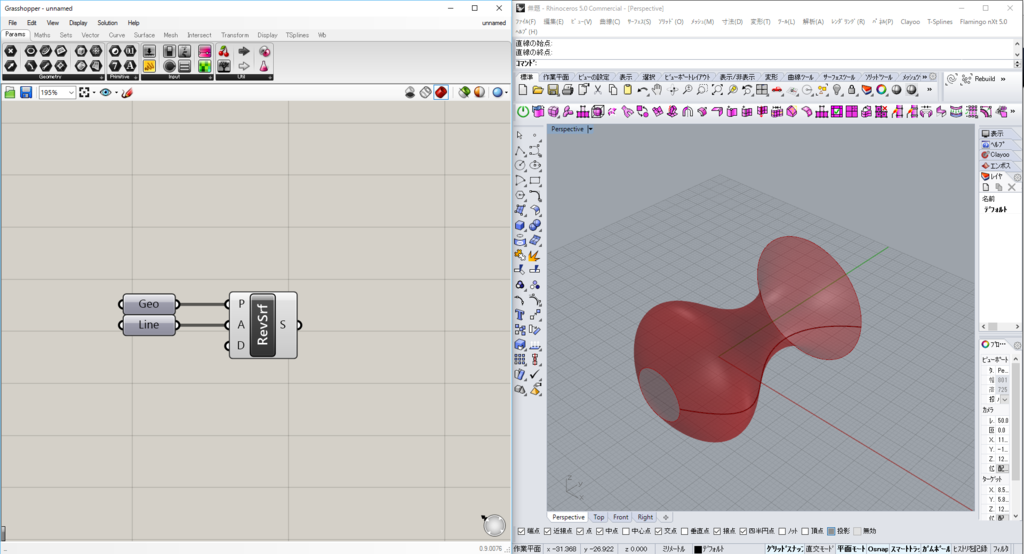This screenshot has width=1024, height=554.
Task: Enable the 中心点 osnap checkbox
Action: click(x=626, y=531)
